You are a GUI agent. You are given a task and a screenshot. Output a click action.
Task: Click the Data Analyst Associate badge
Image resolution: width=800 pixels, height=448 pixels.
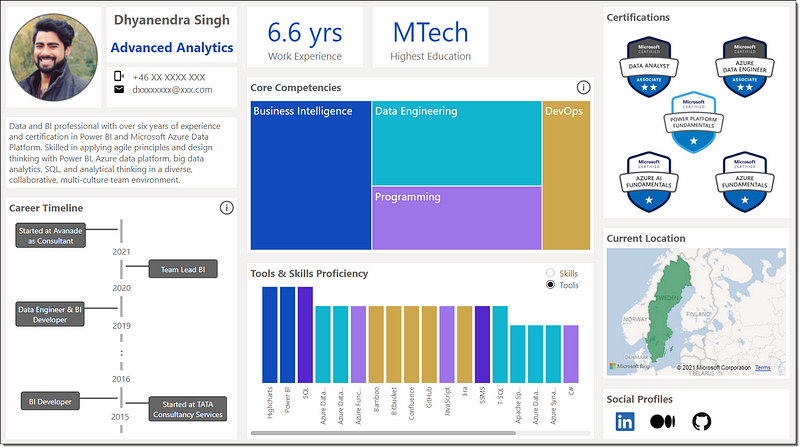tap(654, 68)
